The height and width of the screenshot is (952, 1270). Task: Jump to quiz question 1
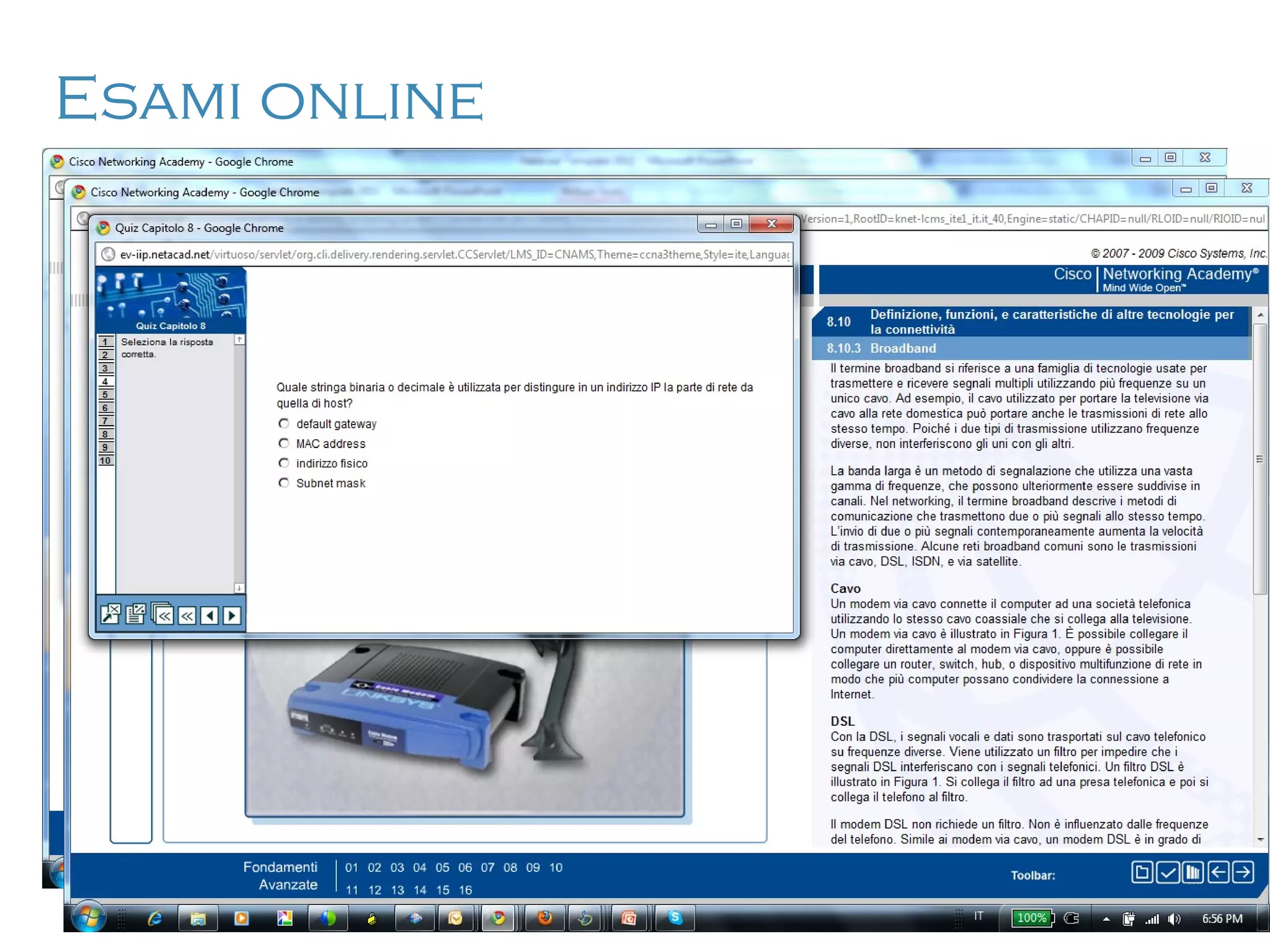click(x=105, y=342)
